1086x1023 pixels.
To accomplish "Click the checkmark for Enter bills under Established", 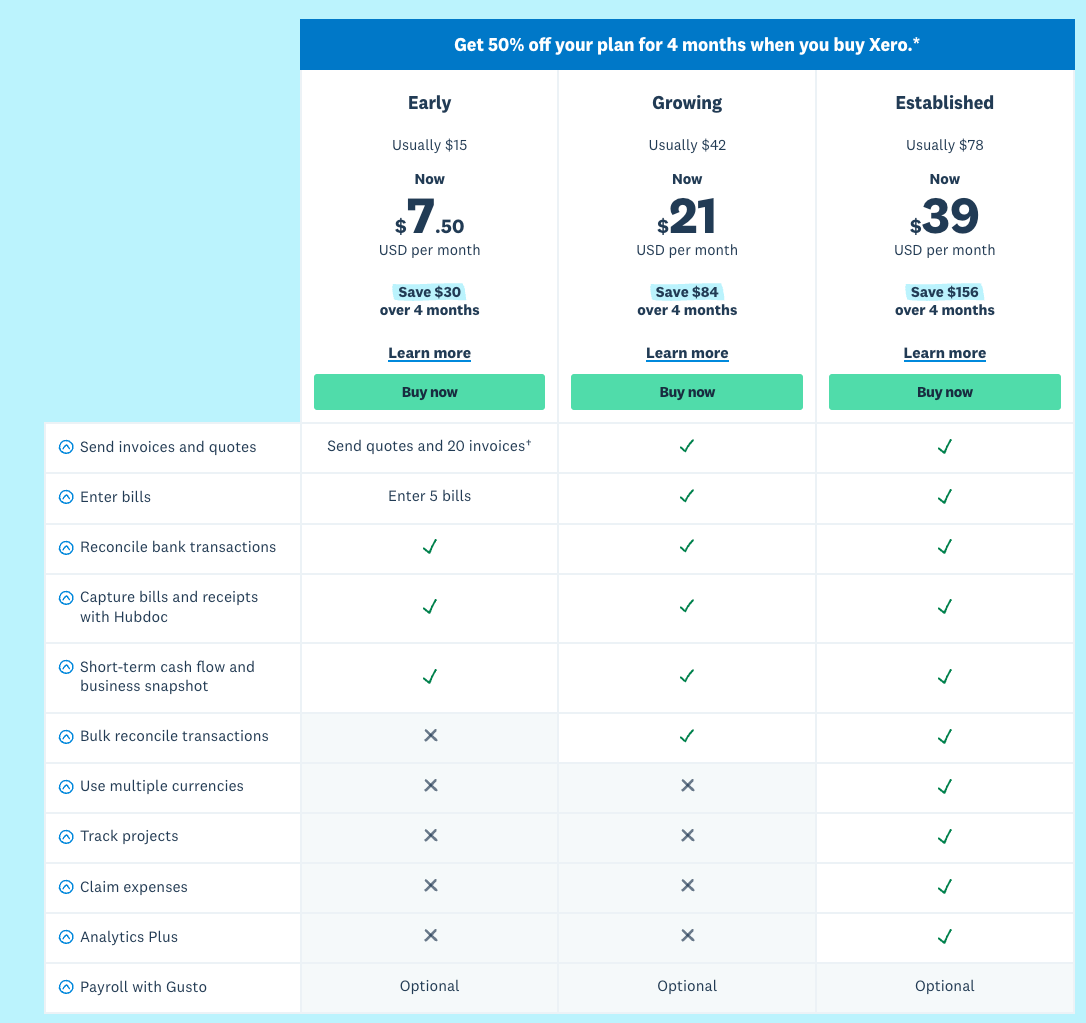I will click(x=944, y=497).
